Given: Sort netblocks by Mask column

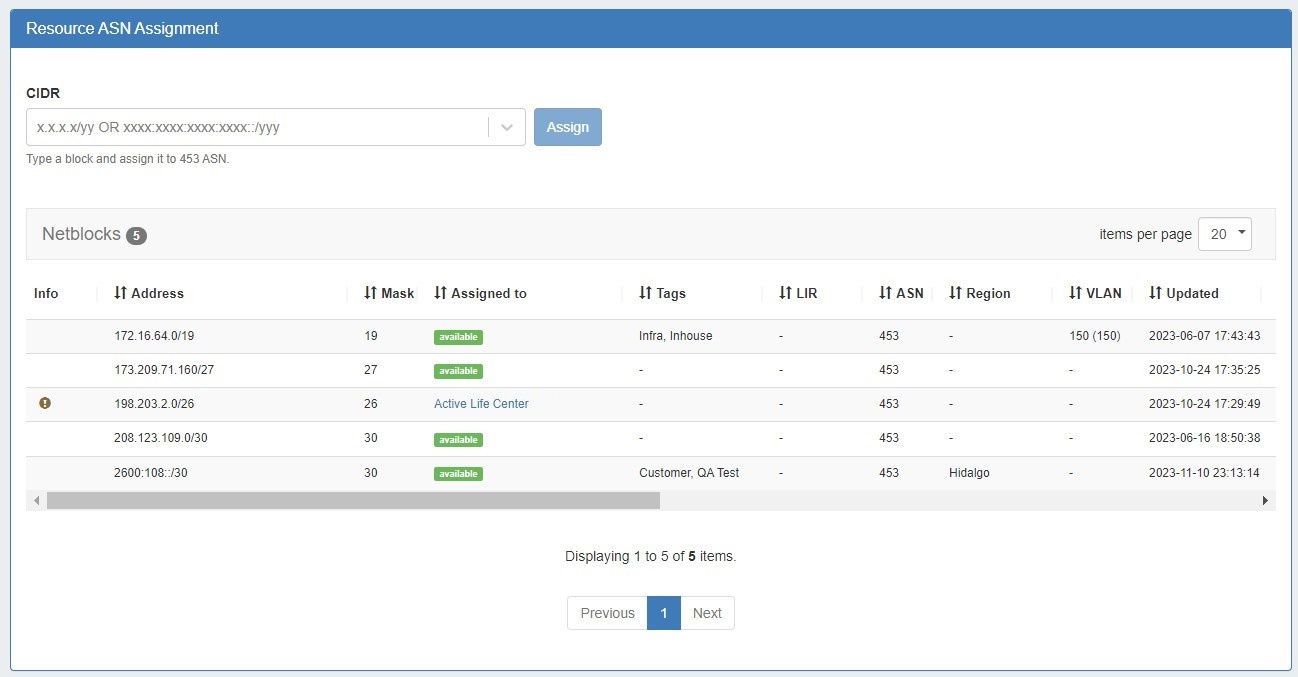Looking at the screenshot, I should [x=389, y=293].
